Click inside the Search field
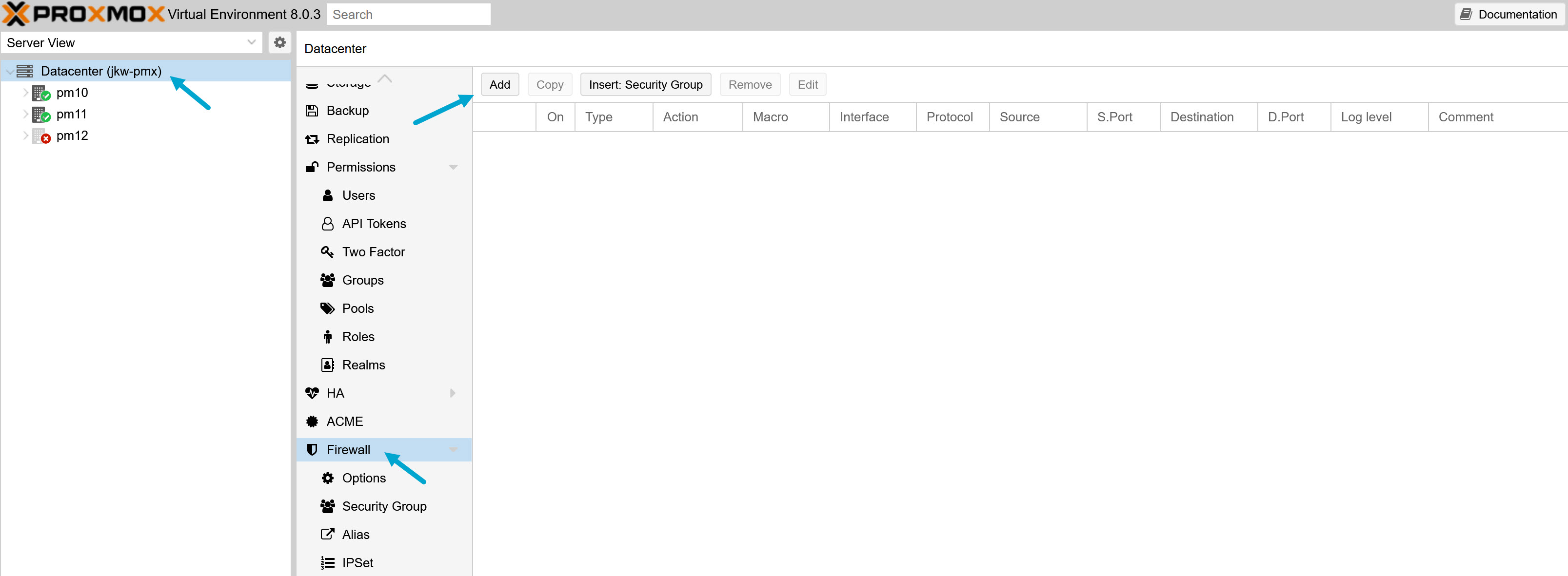This screenshot has width=1568, height=576. [408, 14]
